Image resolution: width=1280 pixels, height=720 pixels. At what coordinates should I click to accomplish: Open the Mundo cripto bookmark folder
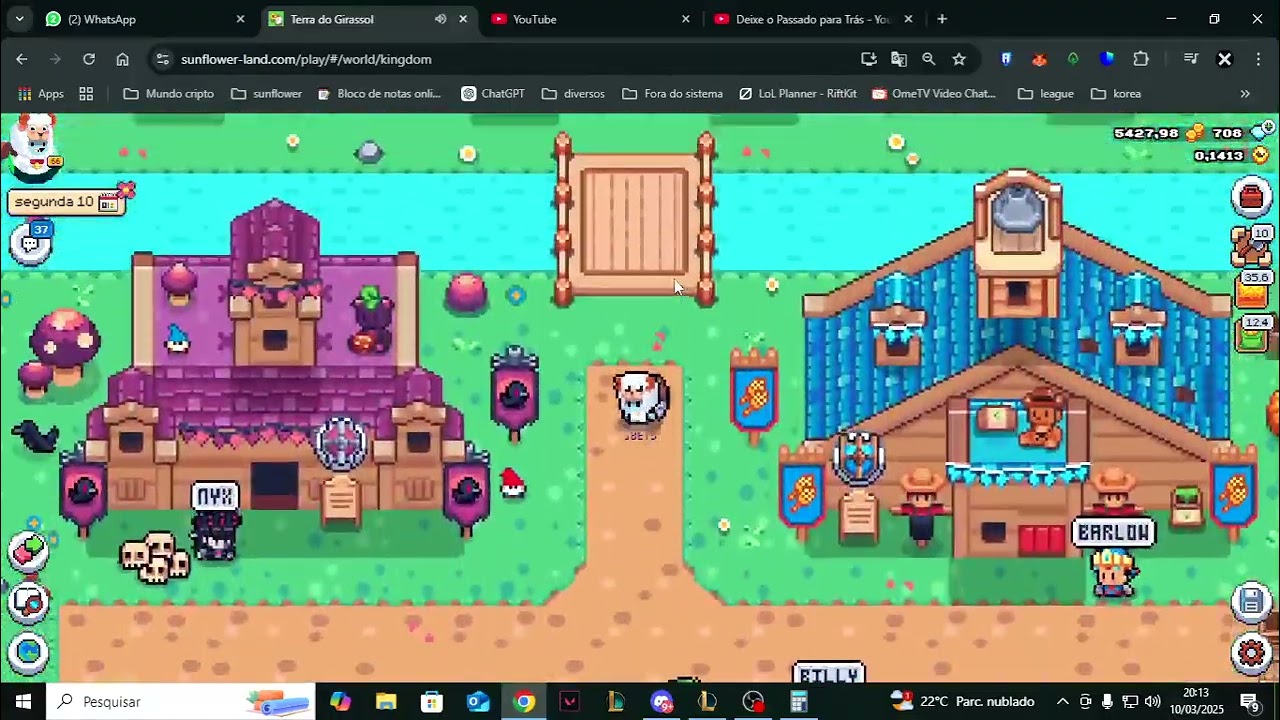(x=168, y=94)
